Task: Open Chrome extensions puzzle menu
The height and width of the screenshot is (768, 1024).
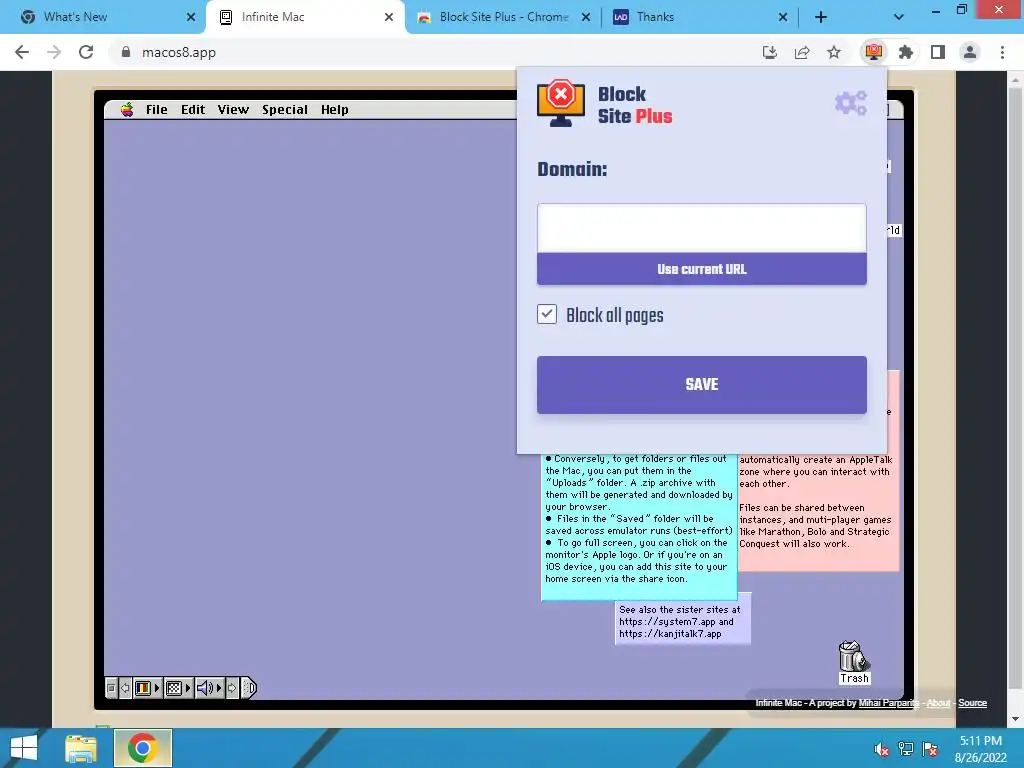Action: 906,52
